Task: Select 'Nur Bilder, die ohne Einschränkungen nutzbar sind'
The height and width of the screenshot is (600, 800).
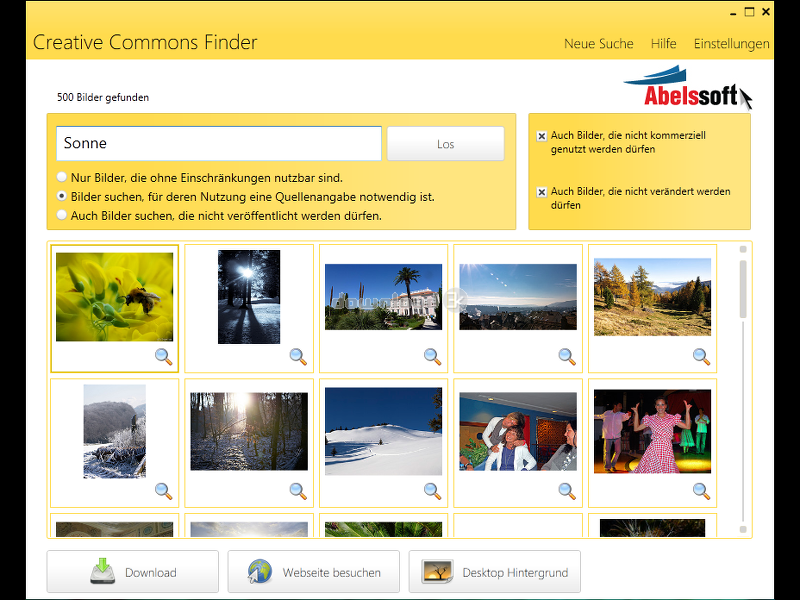Action: pyautogui.click(x=62, y=177)
